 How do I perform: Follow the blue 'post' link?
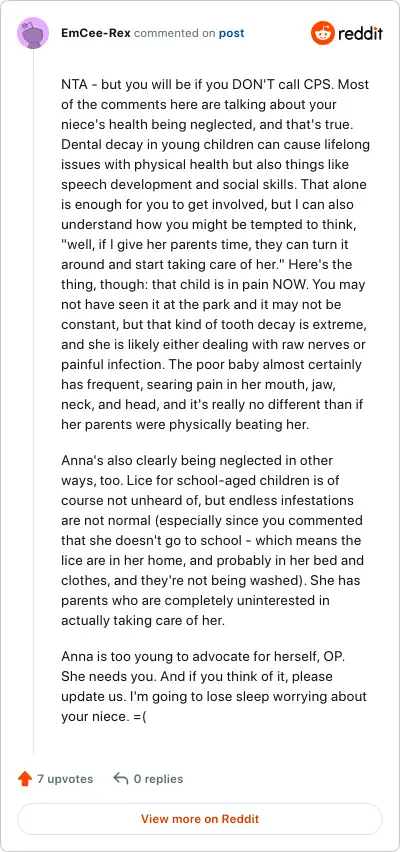click(232, 34)
